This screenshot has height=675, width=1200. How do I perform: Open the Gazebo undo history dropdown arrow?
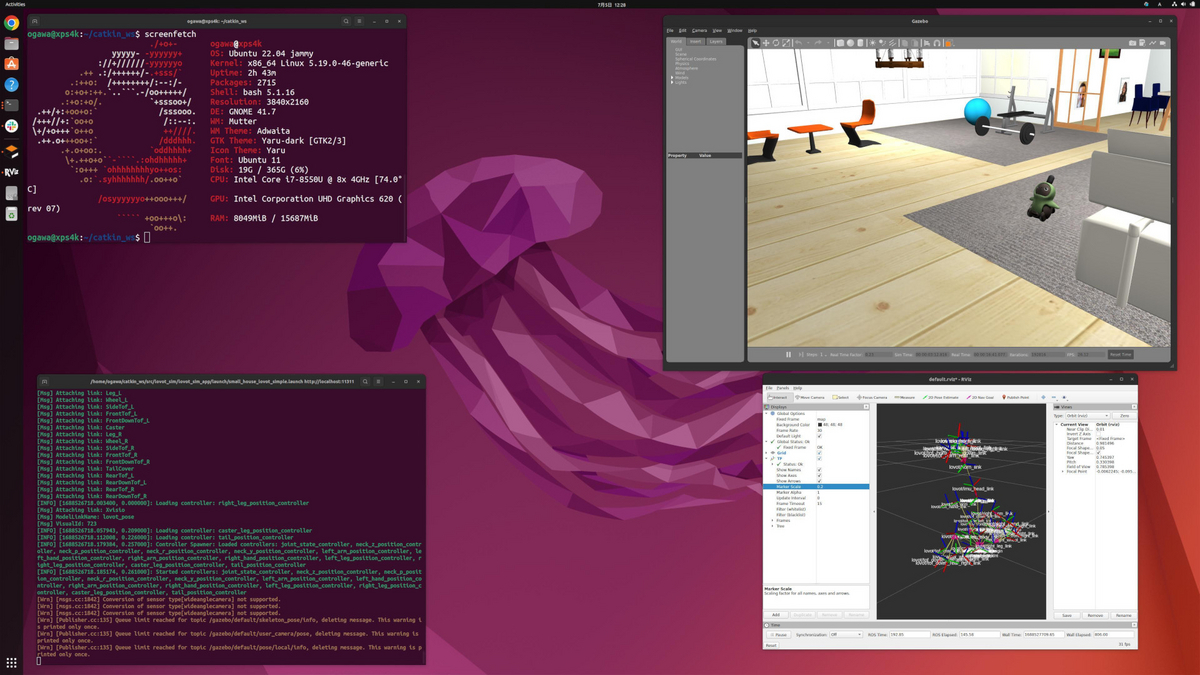pyautogui.click(x=808, y=43)
